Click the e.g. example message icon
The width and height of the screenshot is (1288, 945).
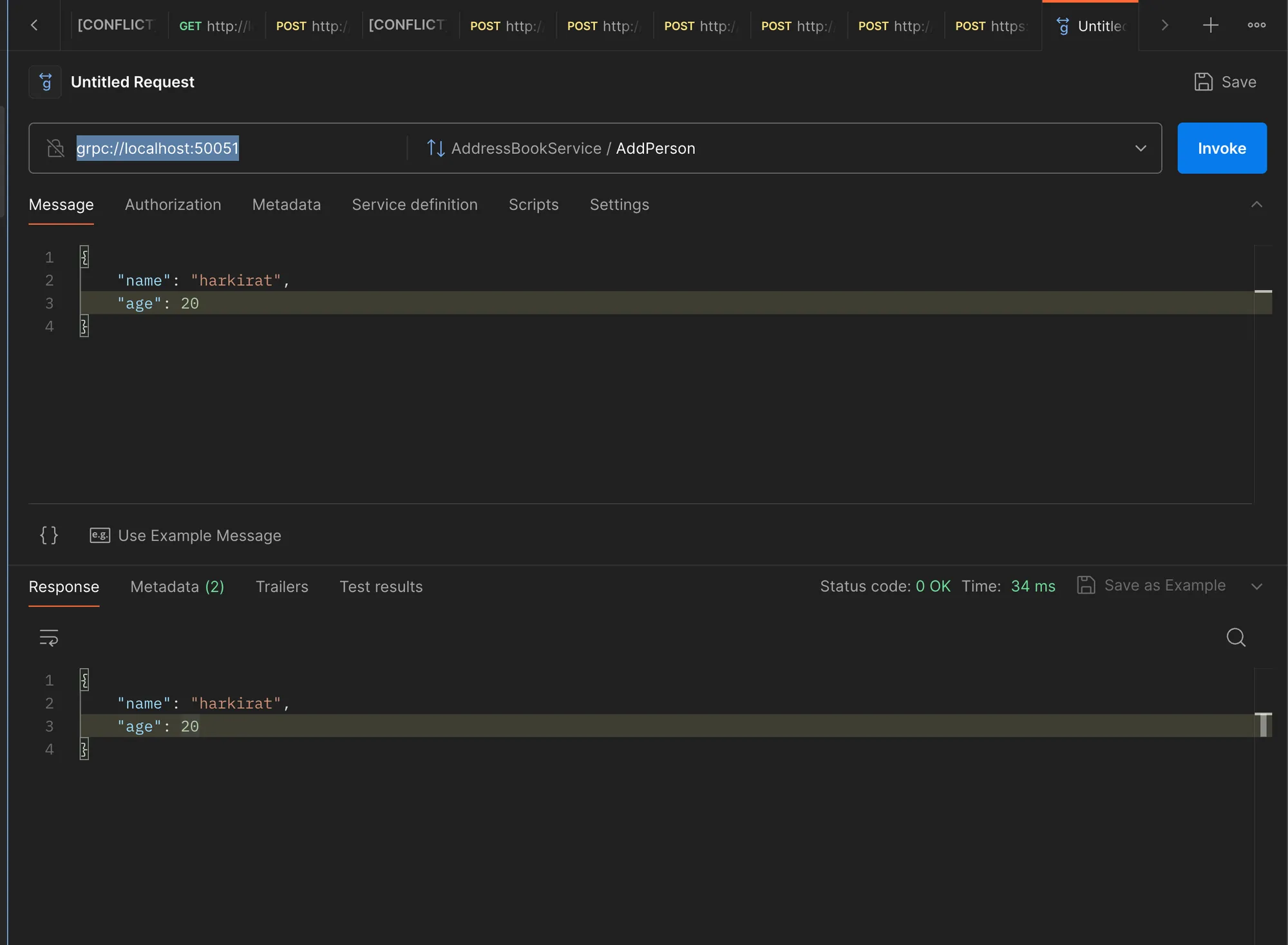(x=100, y=535)
